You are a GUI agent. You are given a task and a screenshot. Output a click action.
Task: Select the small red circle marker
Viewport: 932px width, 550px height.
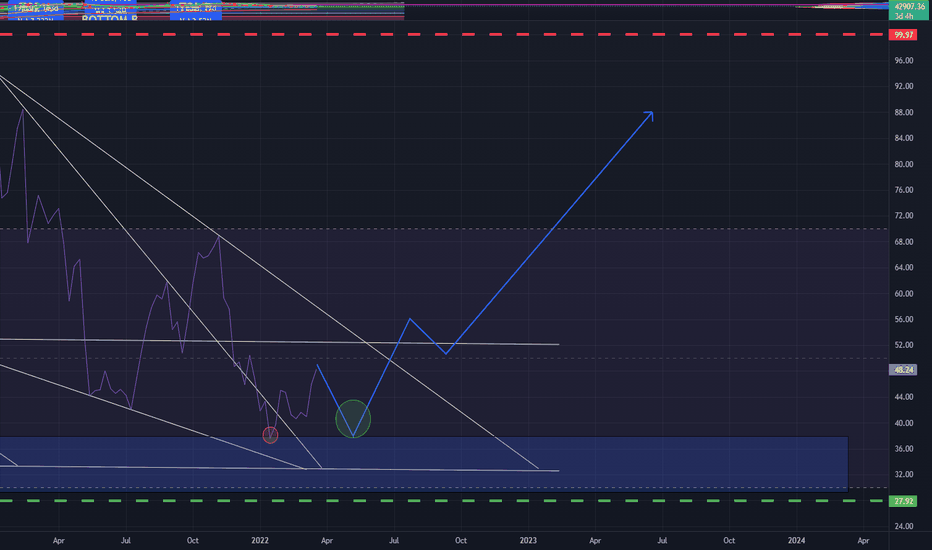(270, 435)
